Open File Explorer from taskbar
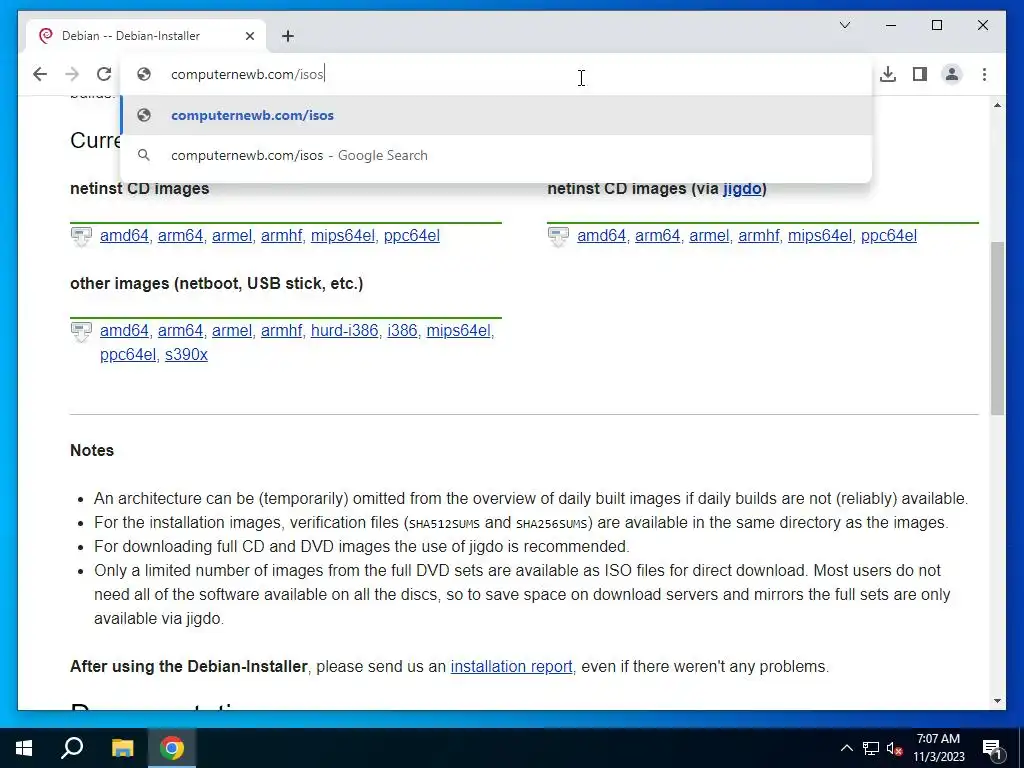 click(x=122, y=748)
